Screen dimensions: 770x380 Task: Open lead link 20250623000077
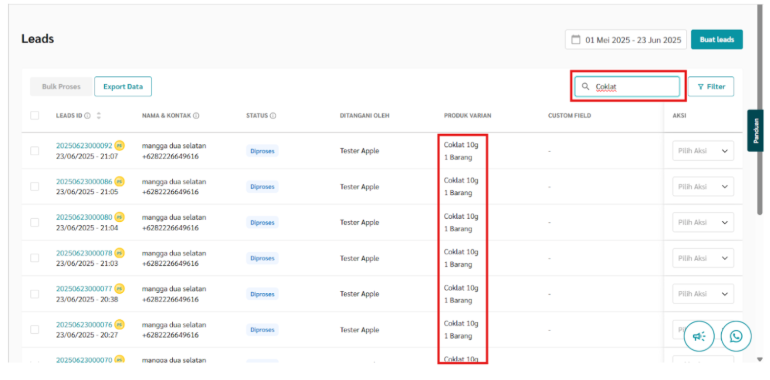84,289
